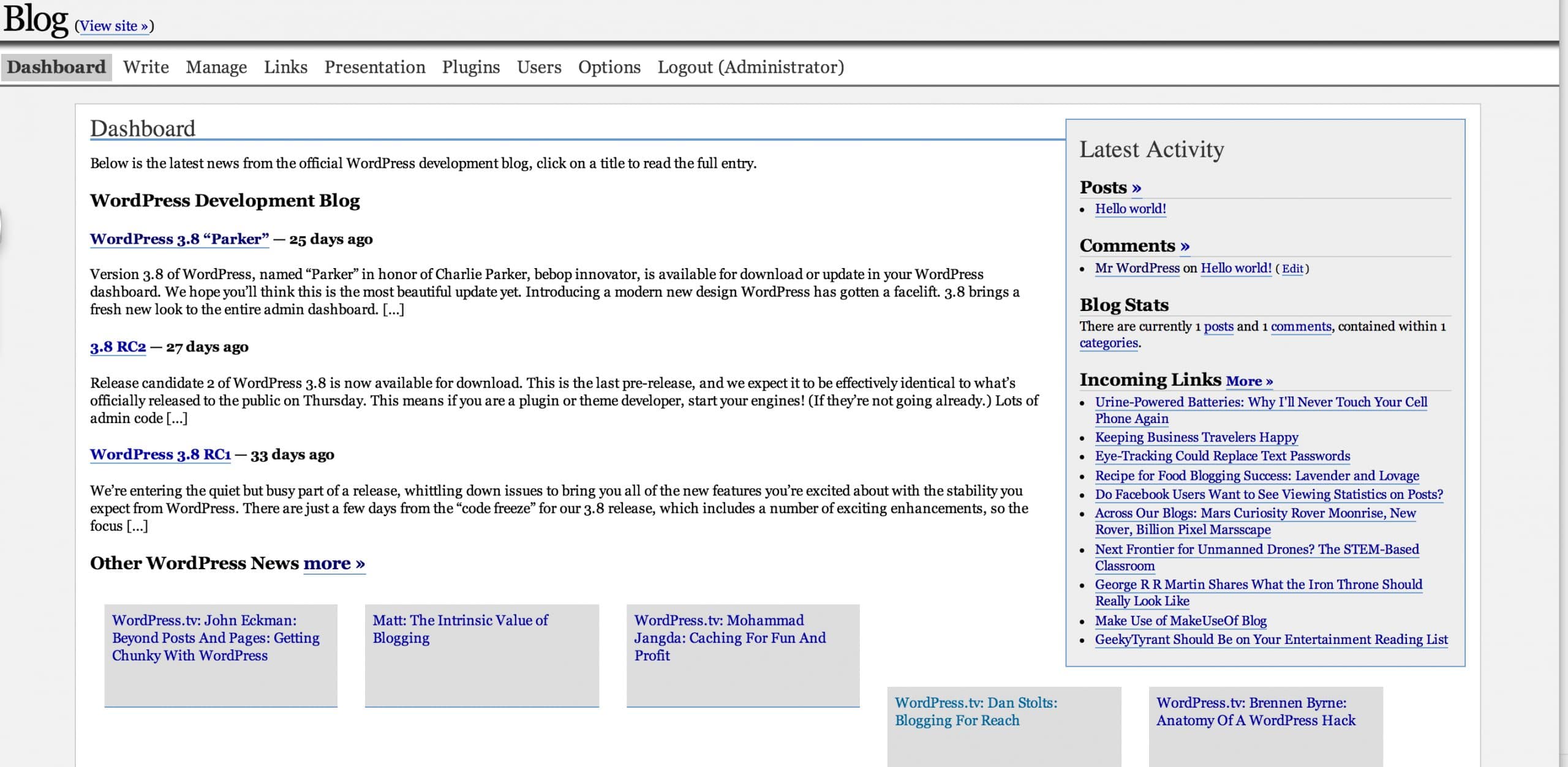The image size is (1568, 767).
Task: Open Next Frontier for Unmanned Drones link
Action: [1257, 557]
